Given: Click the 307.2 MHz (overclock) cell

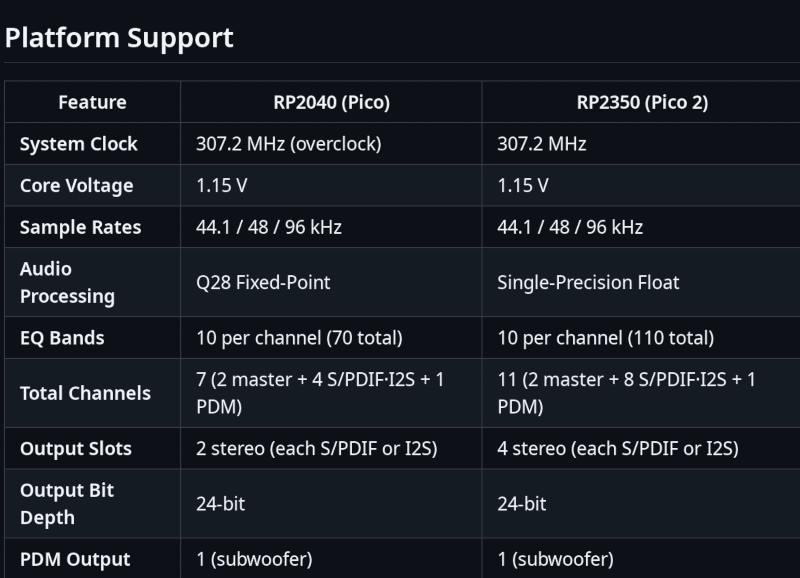Looking at the screenshot, I should pos(288,144).
